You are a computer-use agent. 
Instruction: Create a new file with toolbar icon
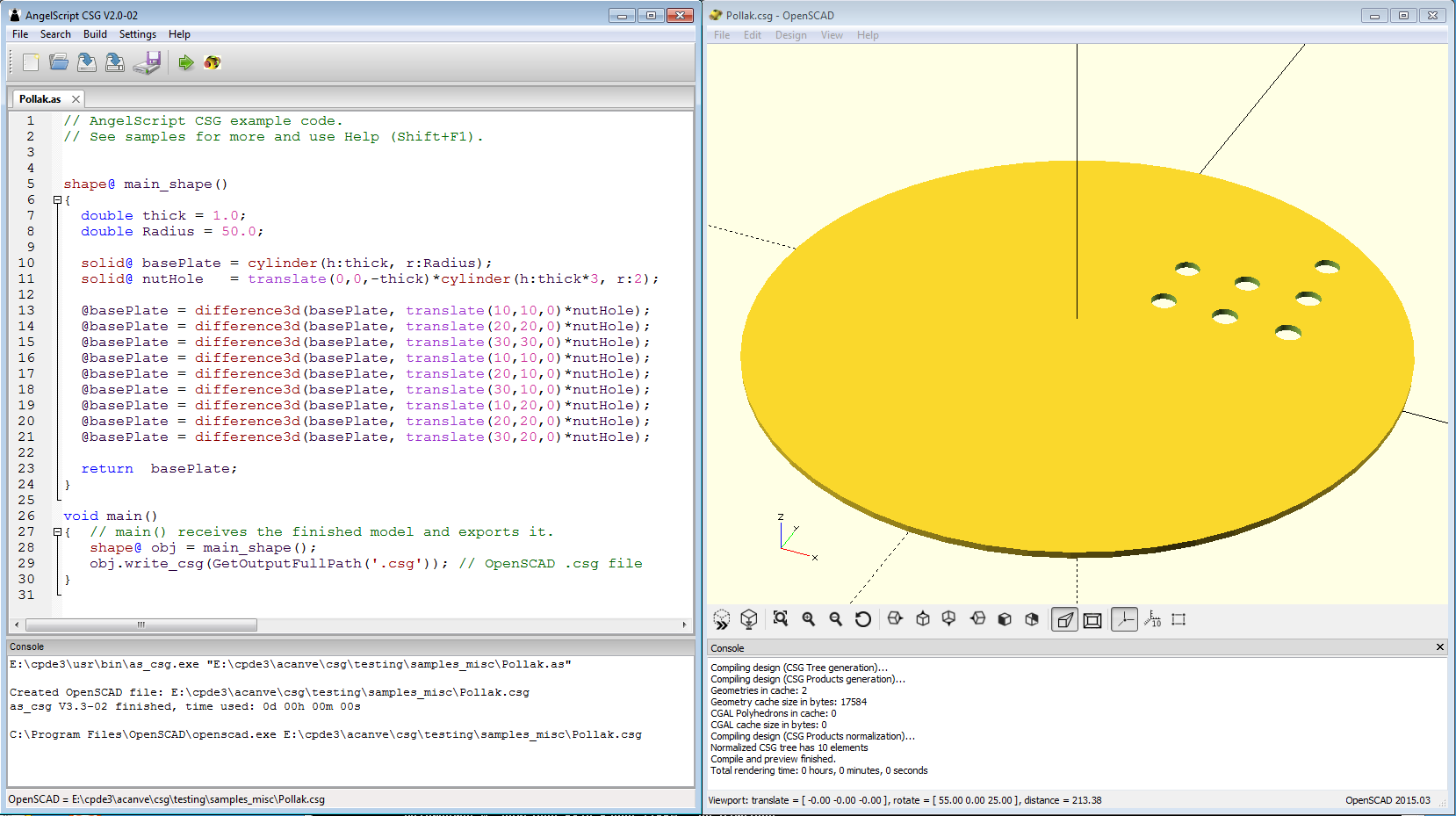click(x=31, y=62)
